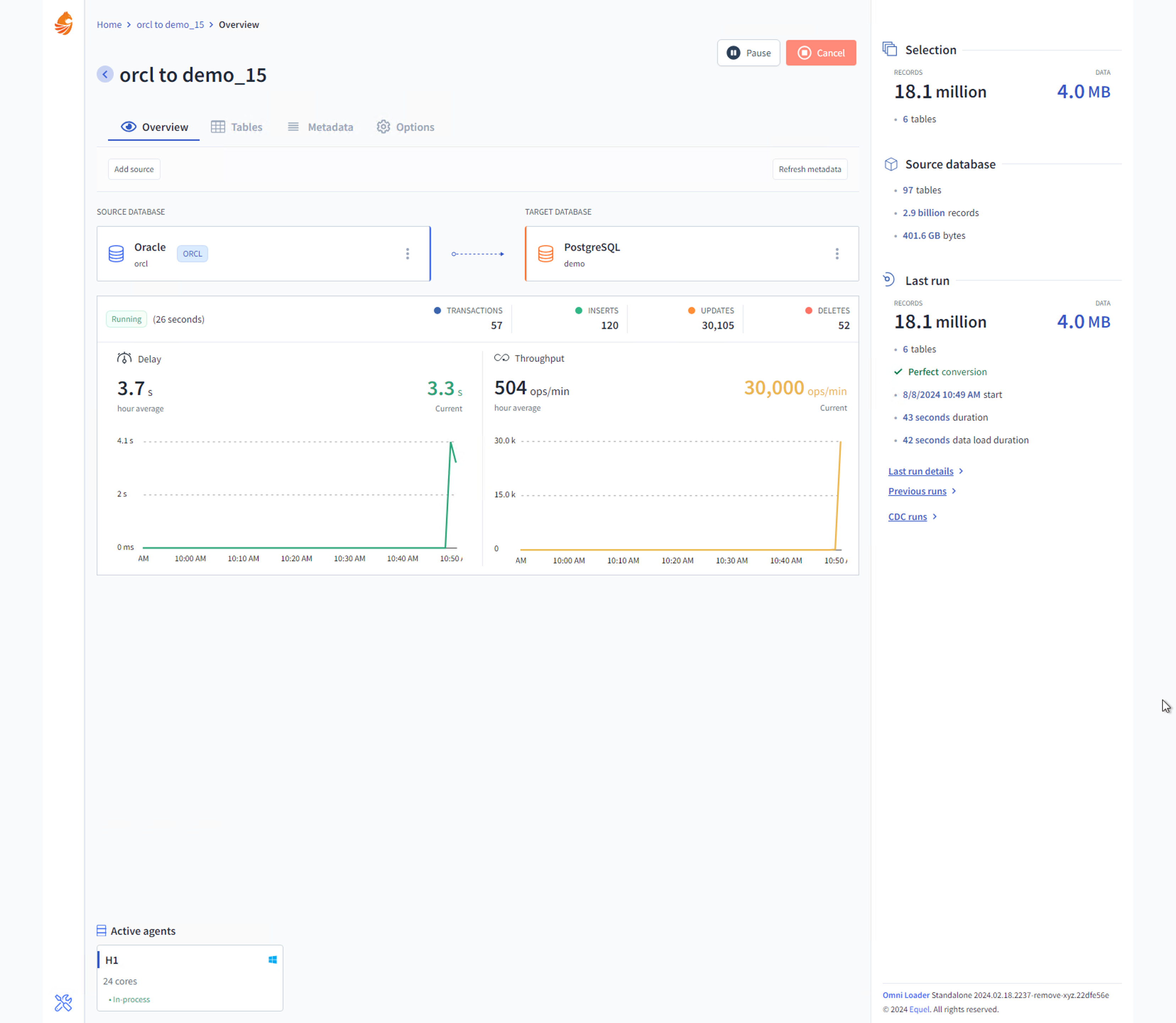Toggle the Inserts legend indicator
Viewport: 1176px width, 1023px height.
pyautogui.click(x=578, y=310)
